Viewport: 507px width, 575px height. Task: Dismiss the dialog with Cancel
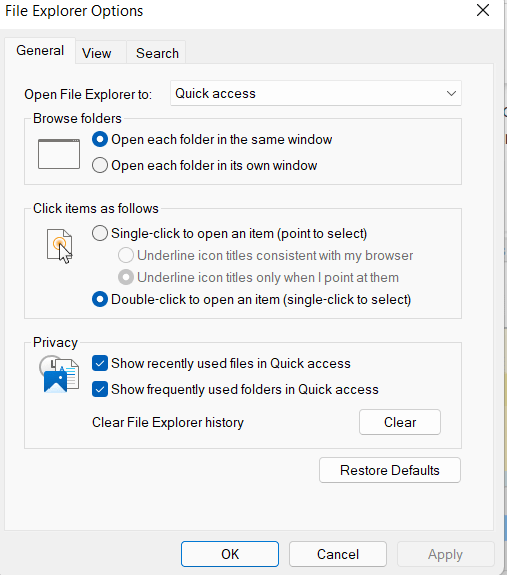(338, 554)
